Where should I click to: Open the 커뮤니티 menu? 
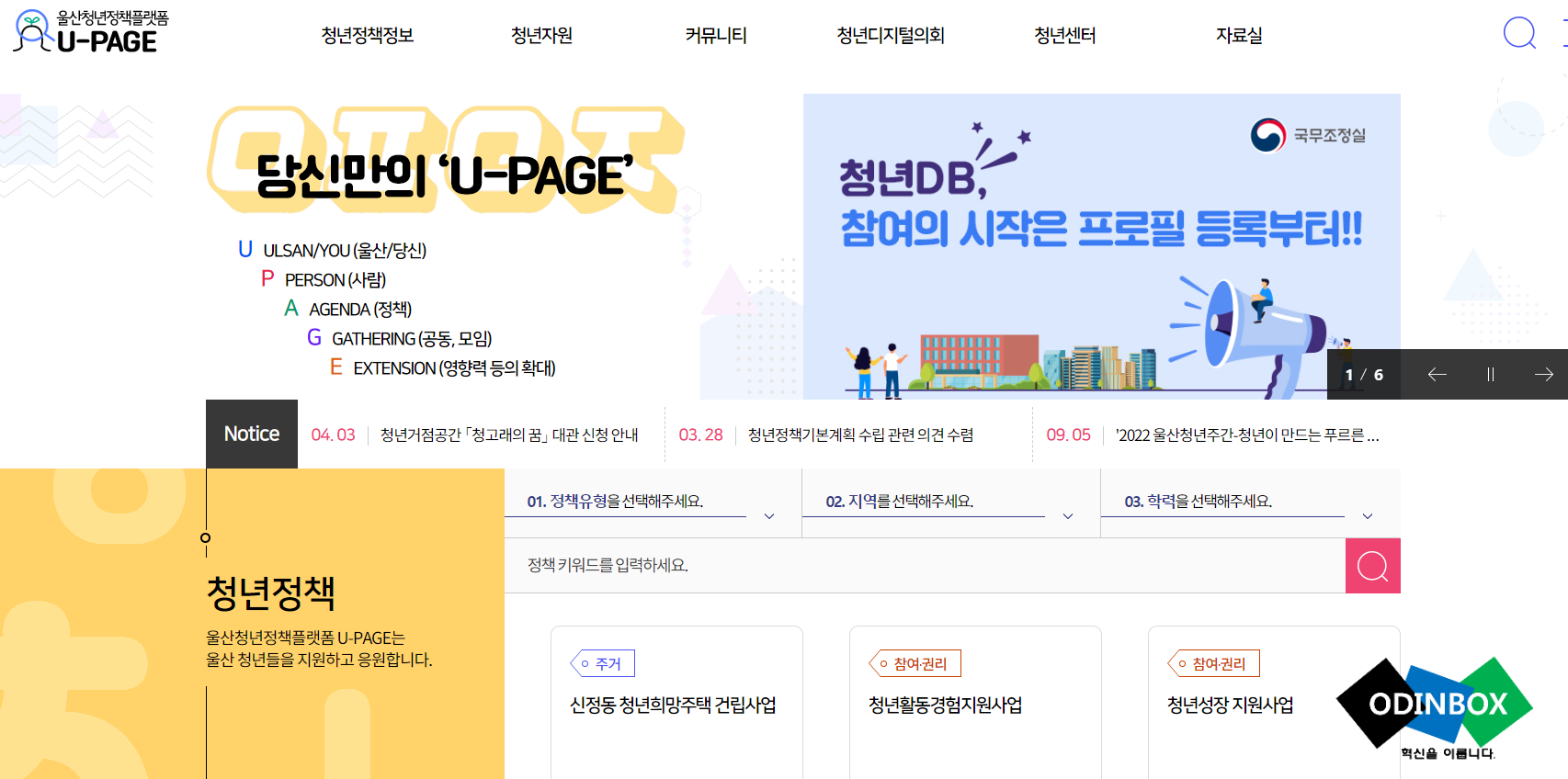[716, 35]
